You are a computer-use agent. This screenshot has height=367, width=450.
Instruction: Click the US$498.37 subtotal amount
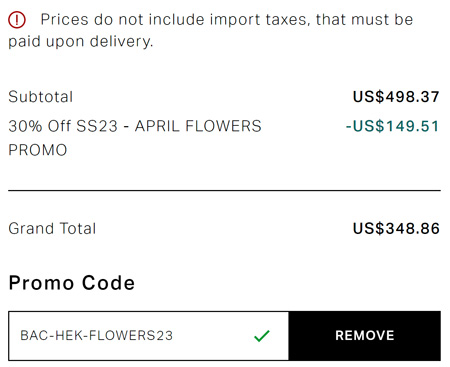coord(396,97)
